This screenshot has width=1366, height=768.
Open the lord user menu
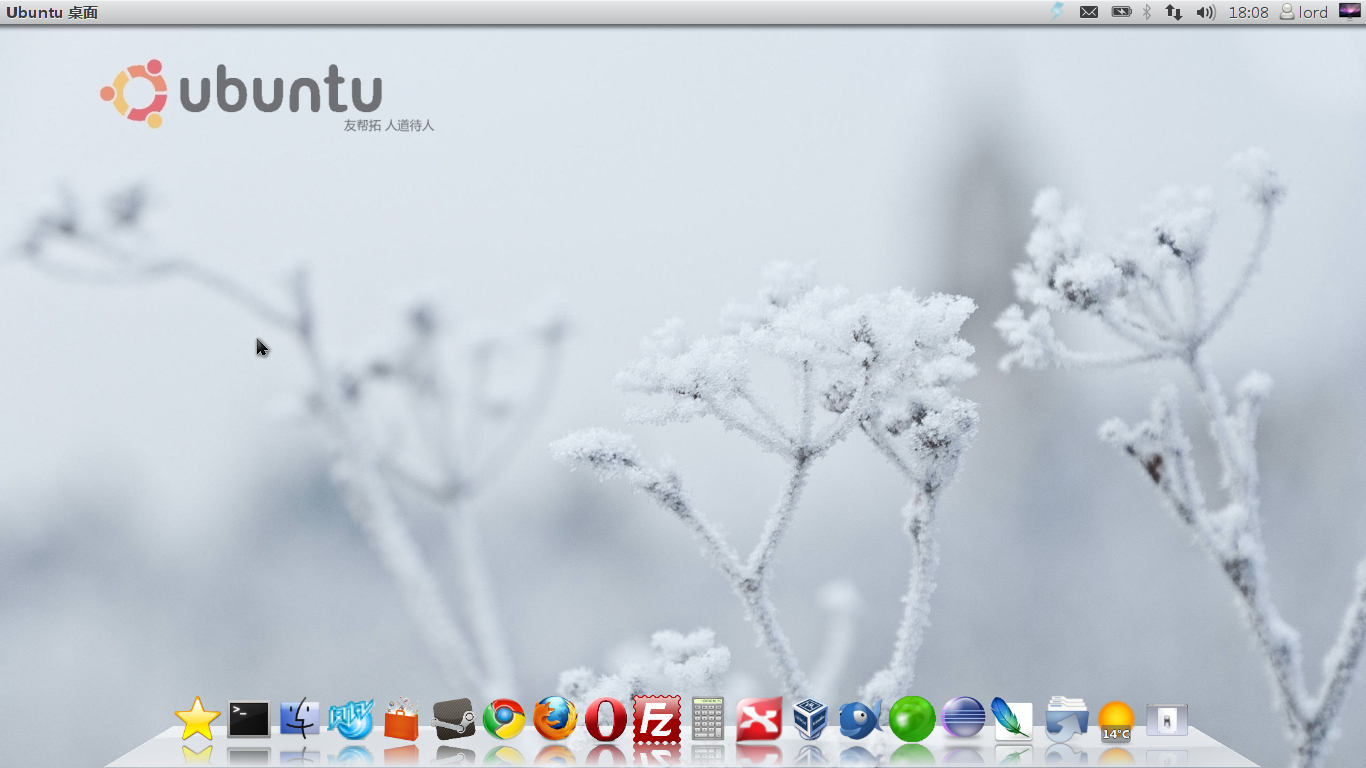1304,12
